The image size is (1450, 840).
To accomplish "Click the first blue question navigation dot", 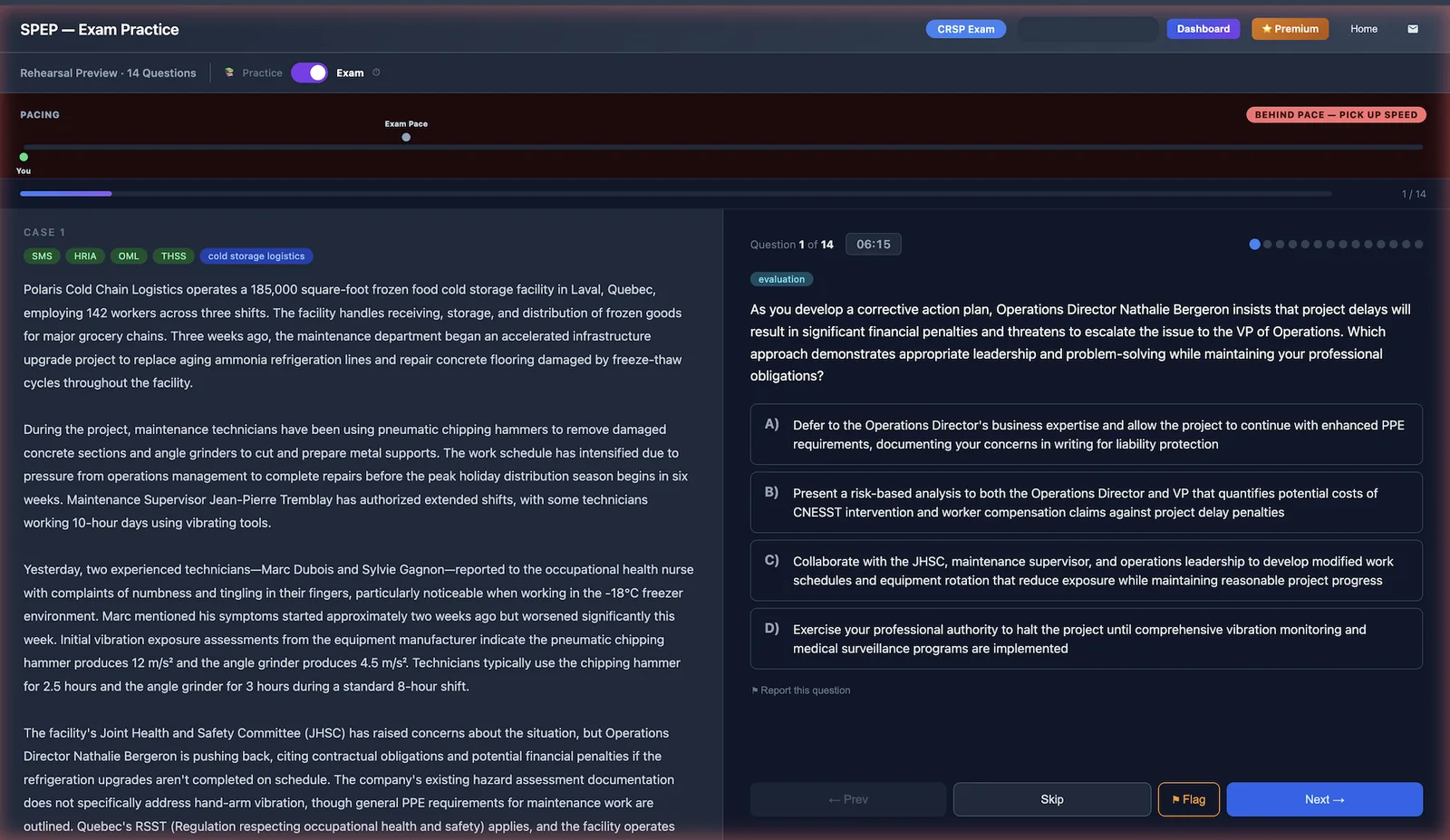I will click(1254, 244).
